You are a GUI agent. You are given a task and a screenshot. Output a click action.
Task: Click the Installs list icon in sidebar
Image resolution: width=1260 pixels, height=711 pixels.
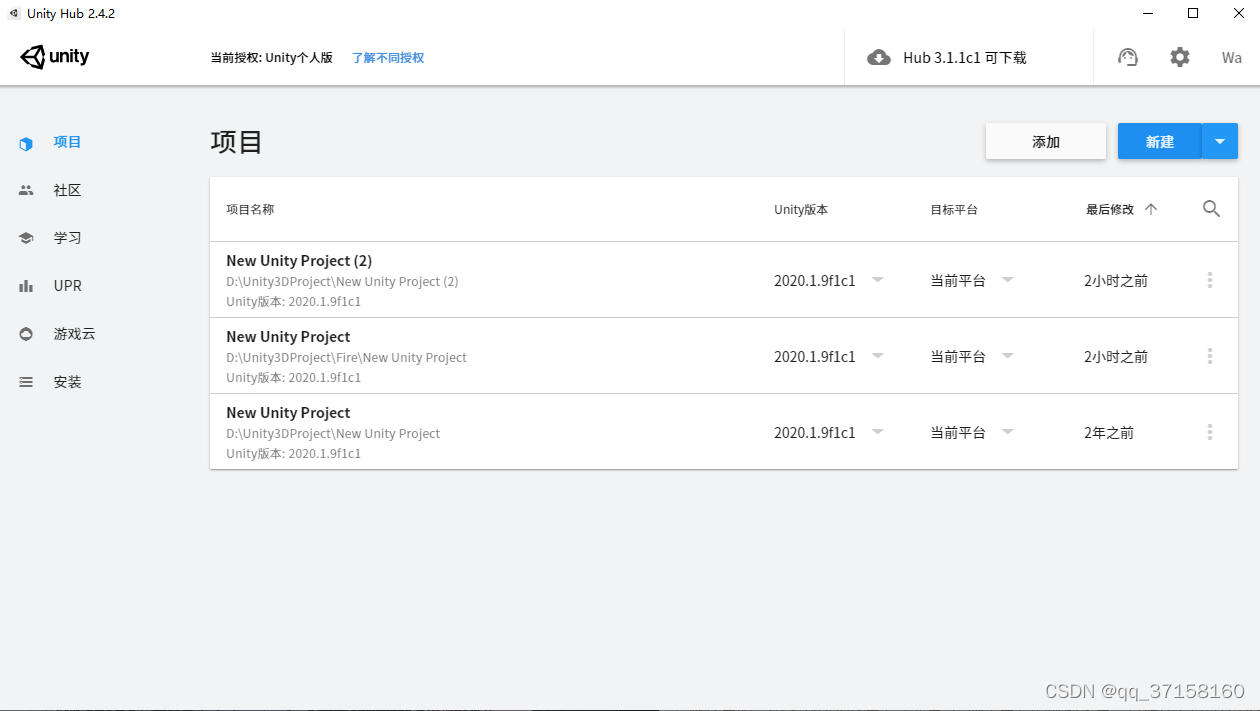coord(26,382)
